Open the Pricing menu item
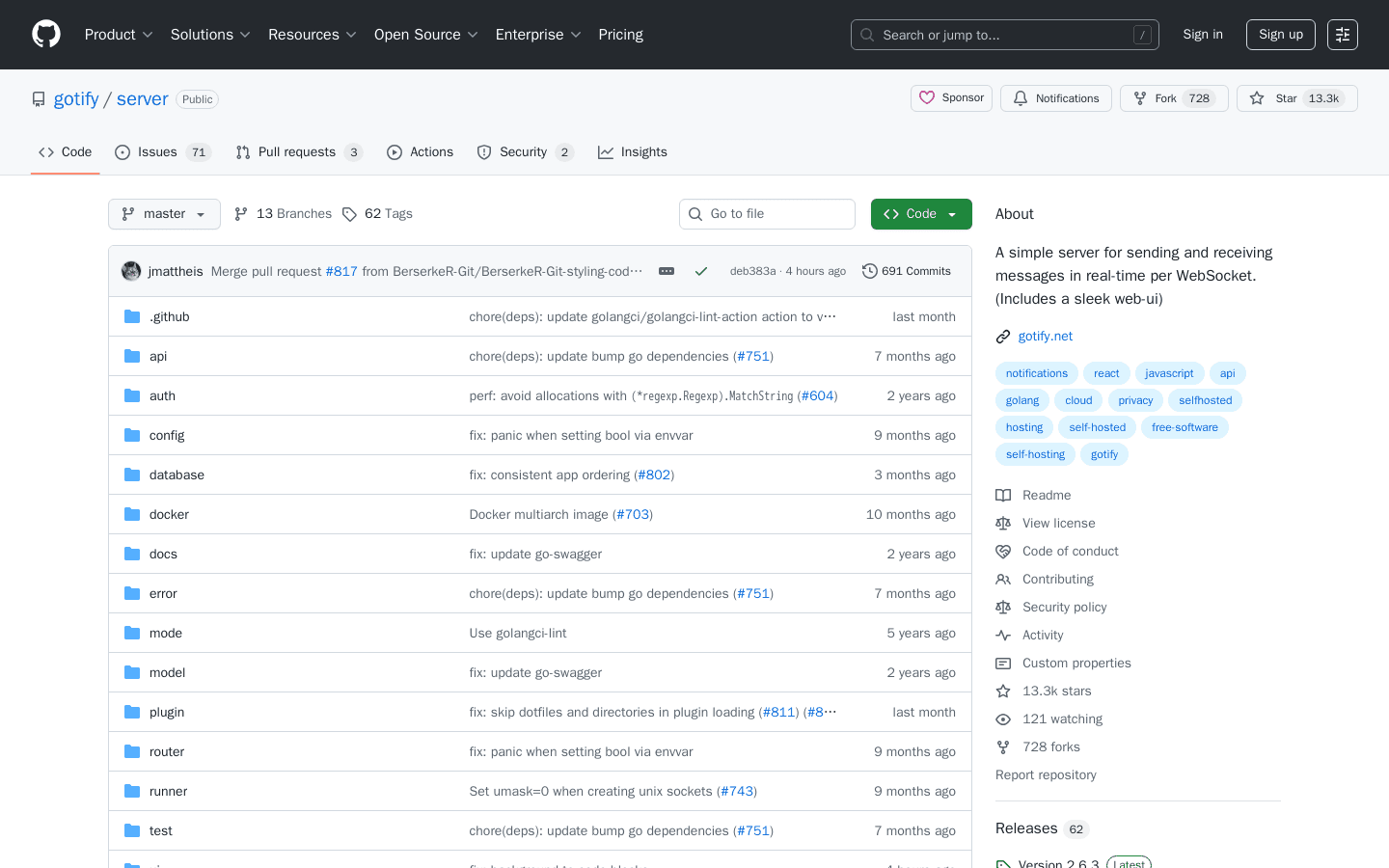Viewport: 1389px width, 868px height. pos(620,34)
